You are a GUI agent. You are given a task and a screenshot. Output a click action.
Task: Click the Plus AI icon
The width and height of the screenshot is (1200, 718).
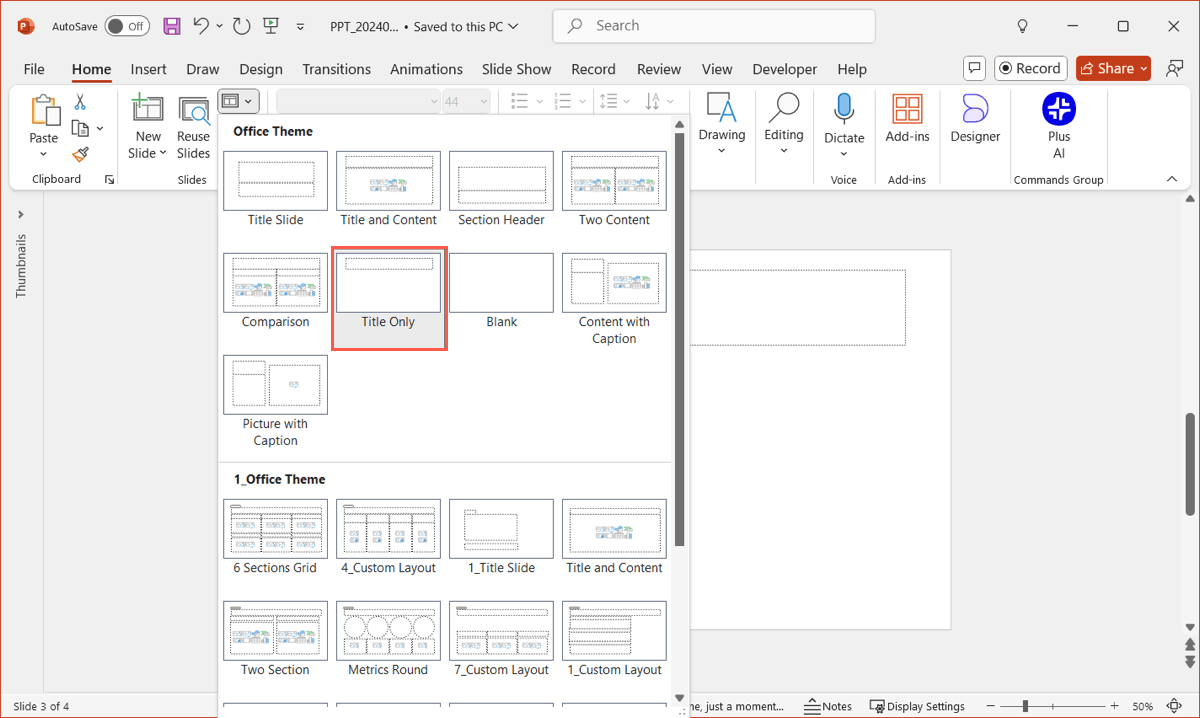[x=1059, y=109]
